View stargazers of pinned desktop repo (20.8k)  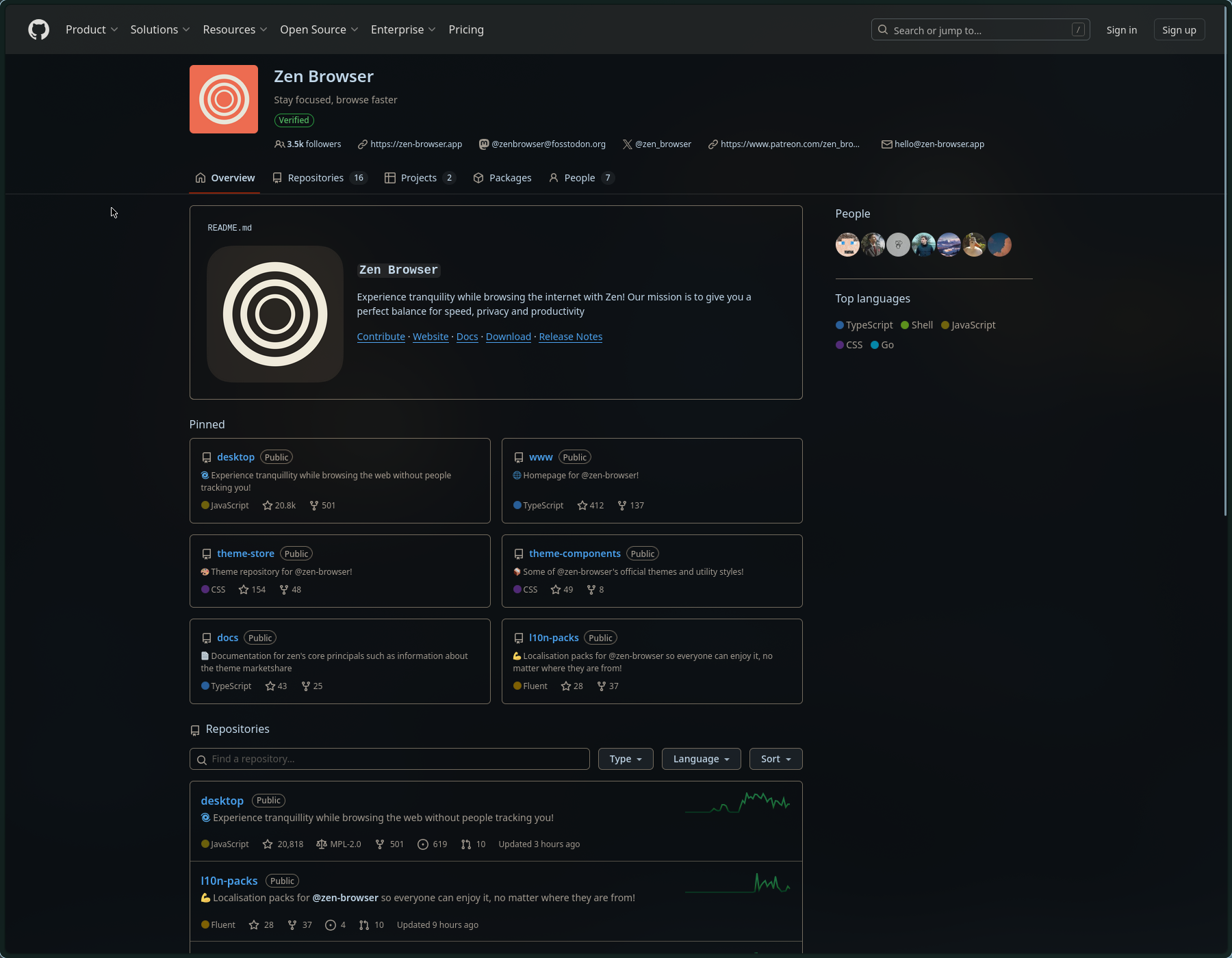pyautogui.click(x=279, y=506)
